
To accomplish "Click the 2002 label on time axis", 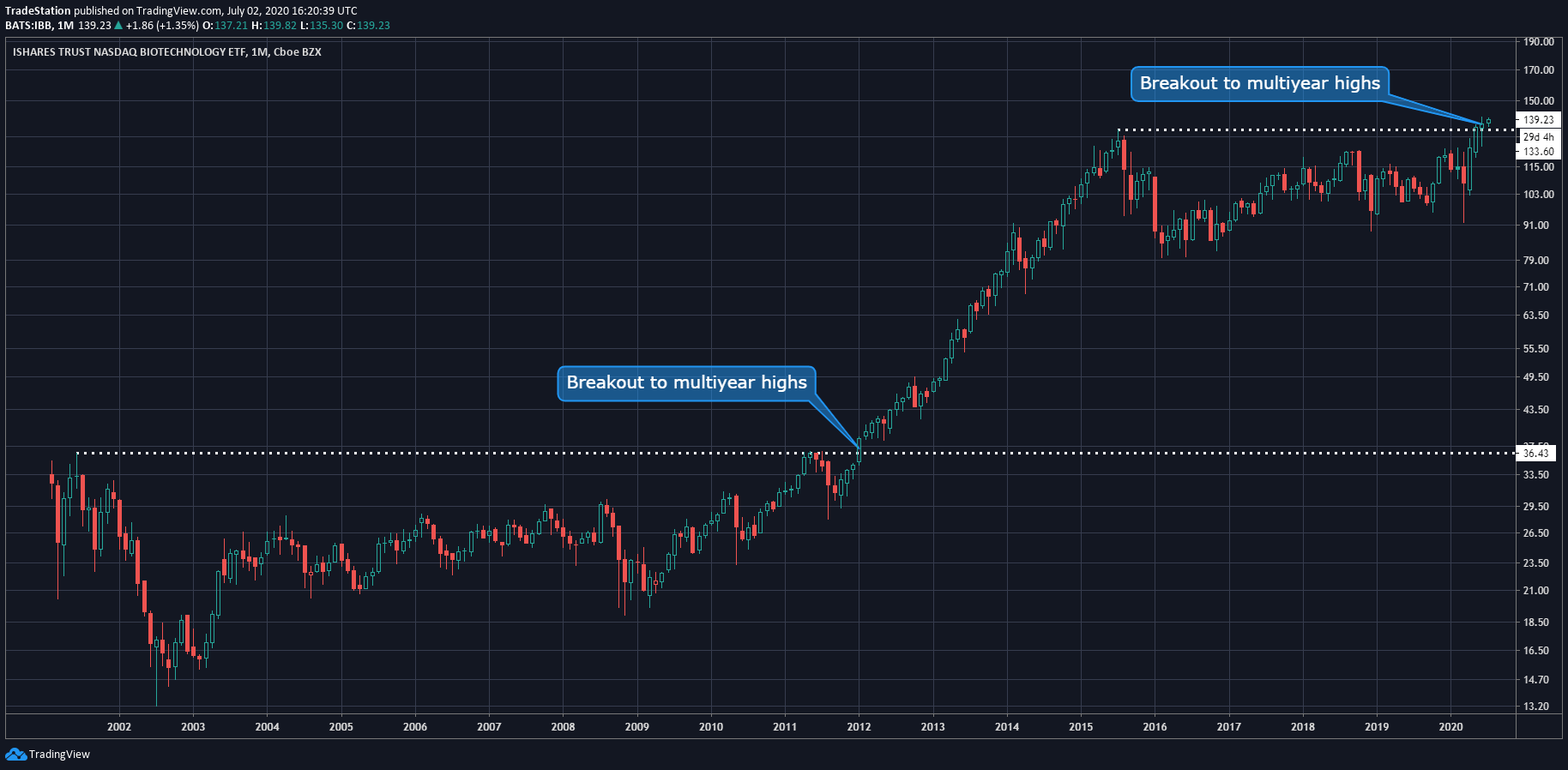I will pos(119,727).
